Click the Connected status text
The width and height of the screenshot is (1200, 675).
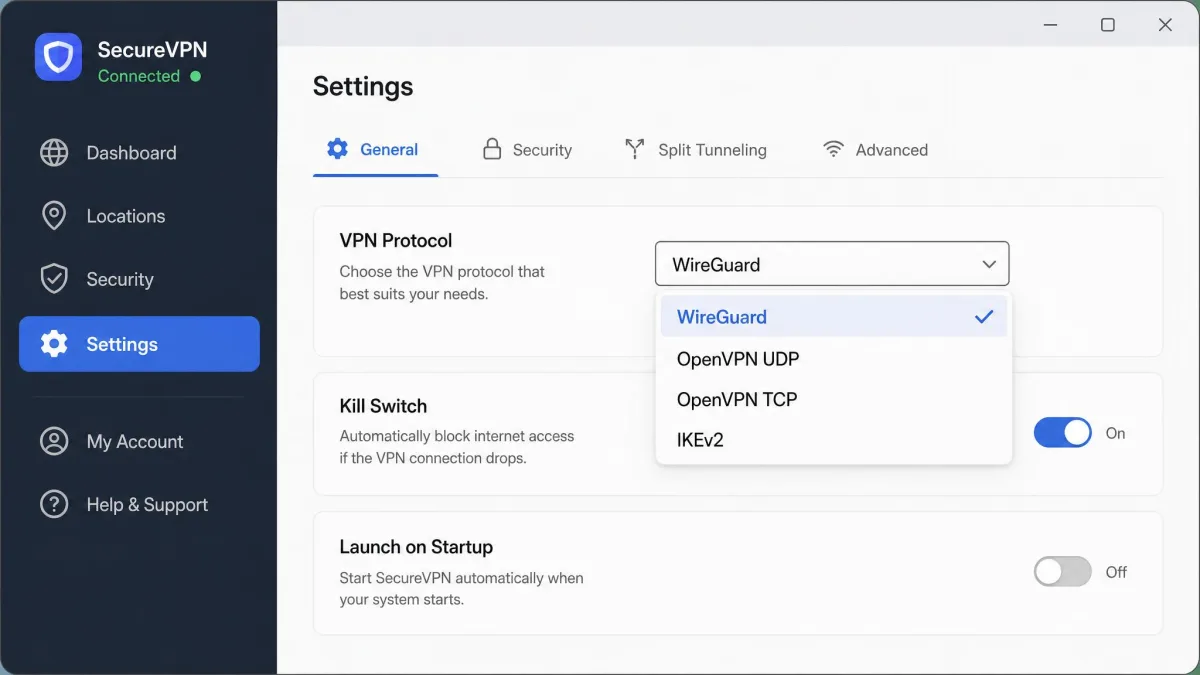(x=139, y=76)
